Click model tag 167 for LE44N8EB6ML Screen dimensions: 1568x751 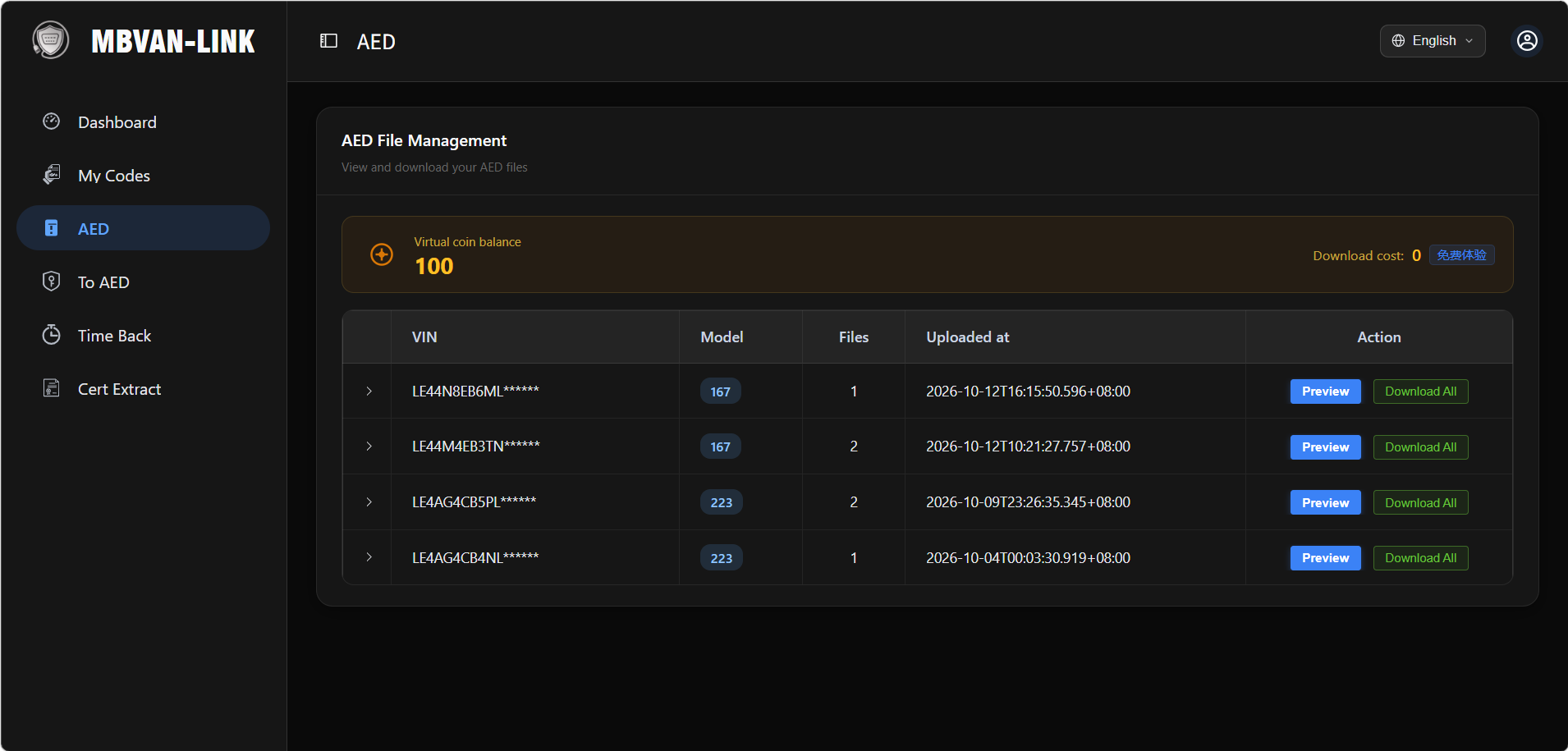point(720,392)
